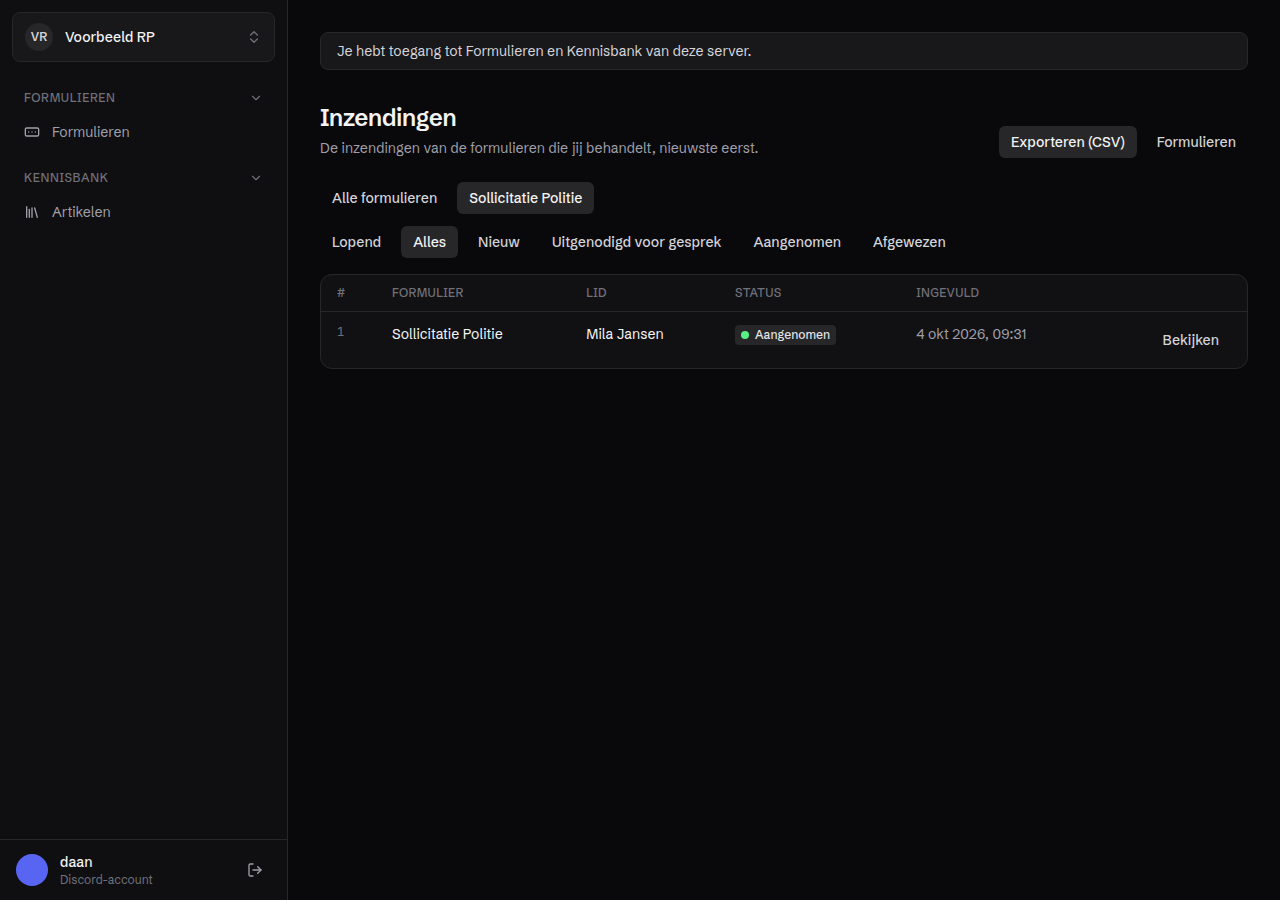Viewport: 1280px width, 900px height.
Task: Click the Artikelen library icon
Action: click(32, 212)
